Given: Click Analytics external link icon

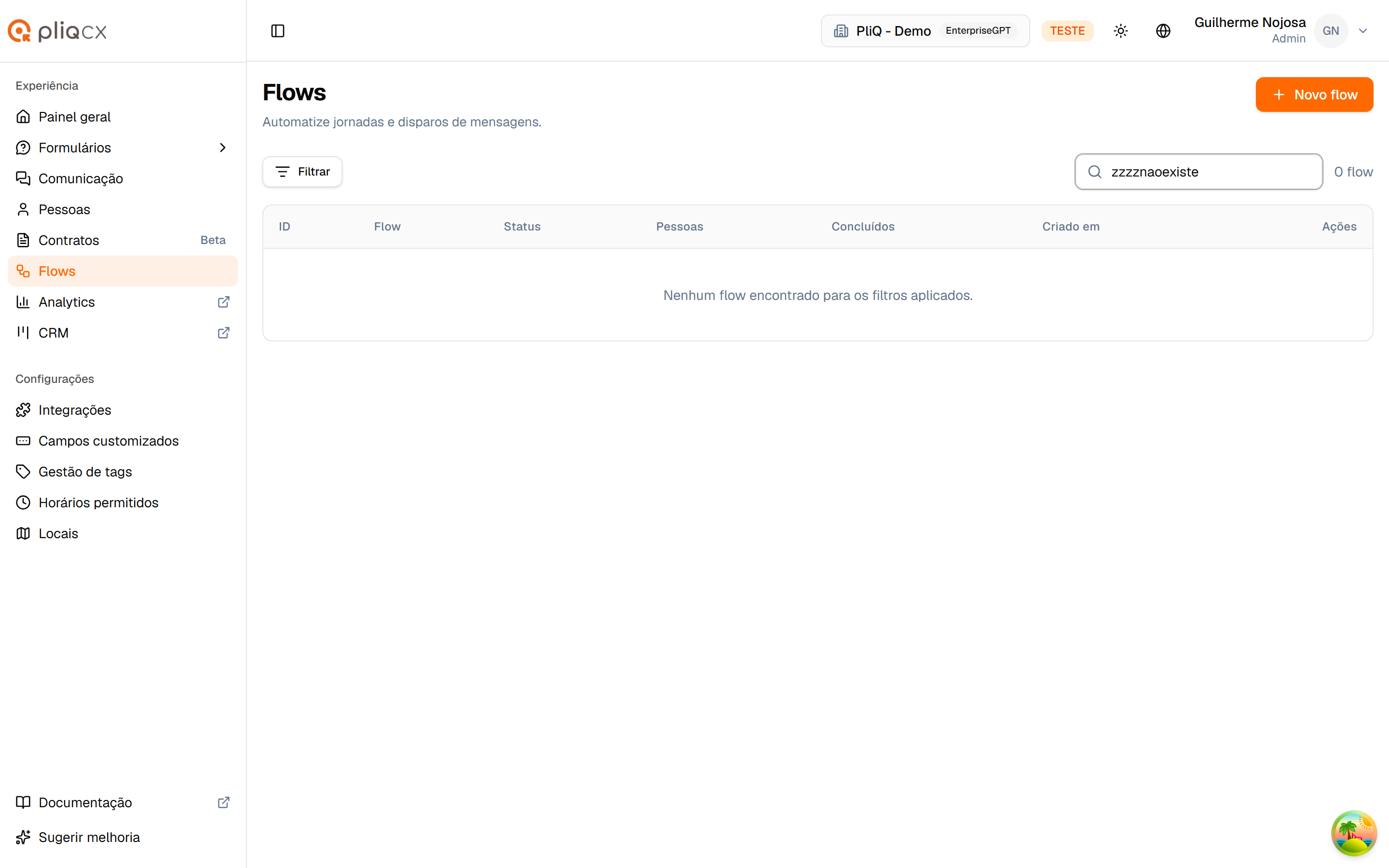Looking at the screenshot, I should point(224,302).
